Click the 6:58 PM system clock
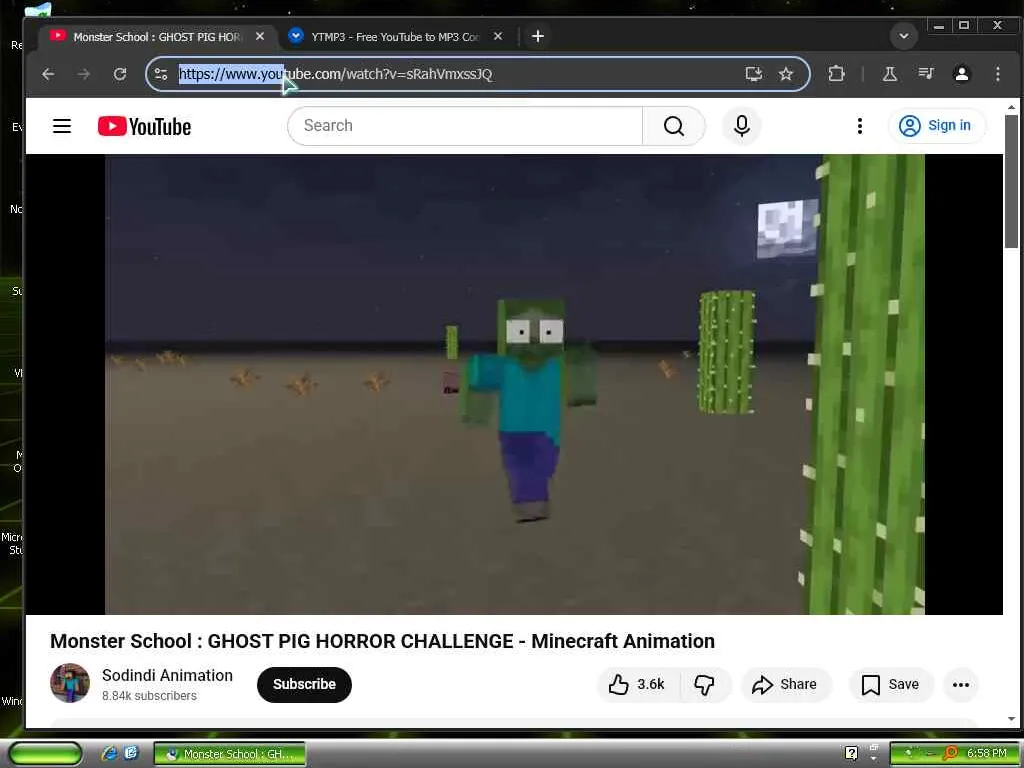 [x=986, y=754]
